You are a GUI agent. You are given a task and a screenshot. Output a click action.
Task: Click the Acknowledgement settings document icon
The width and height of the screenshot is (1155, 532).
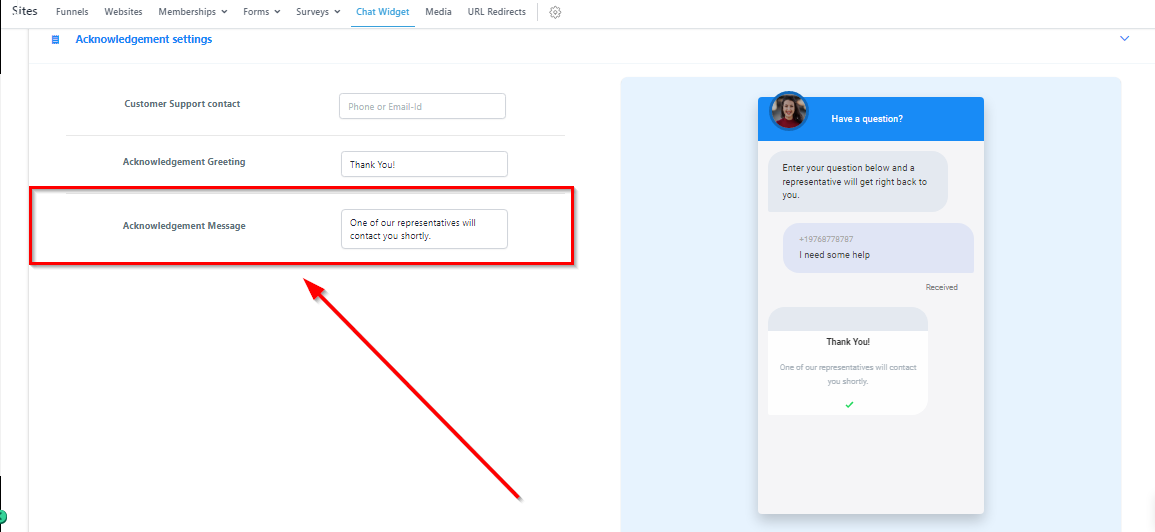click(x=55, y=40)
